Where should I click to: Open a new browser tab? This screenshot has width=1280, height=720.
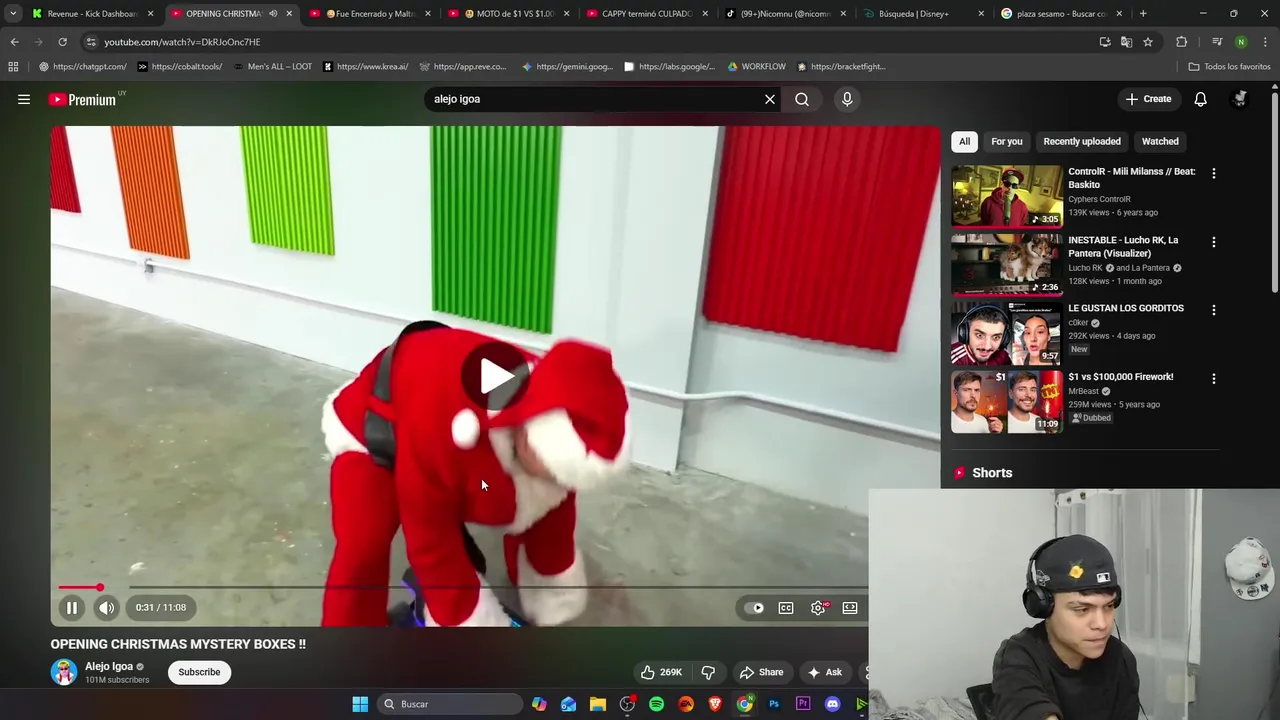pos(1143,14)
